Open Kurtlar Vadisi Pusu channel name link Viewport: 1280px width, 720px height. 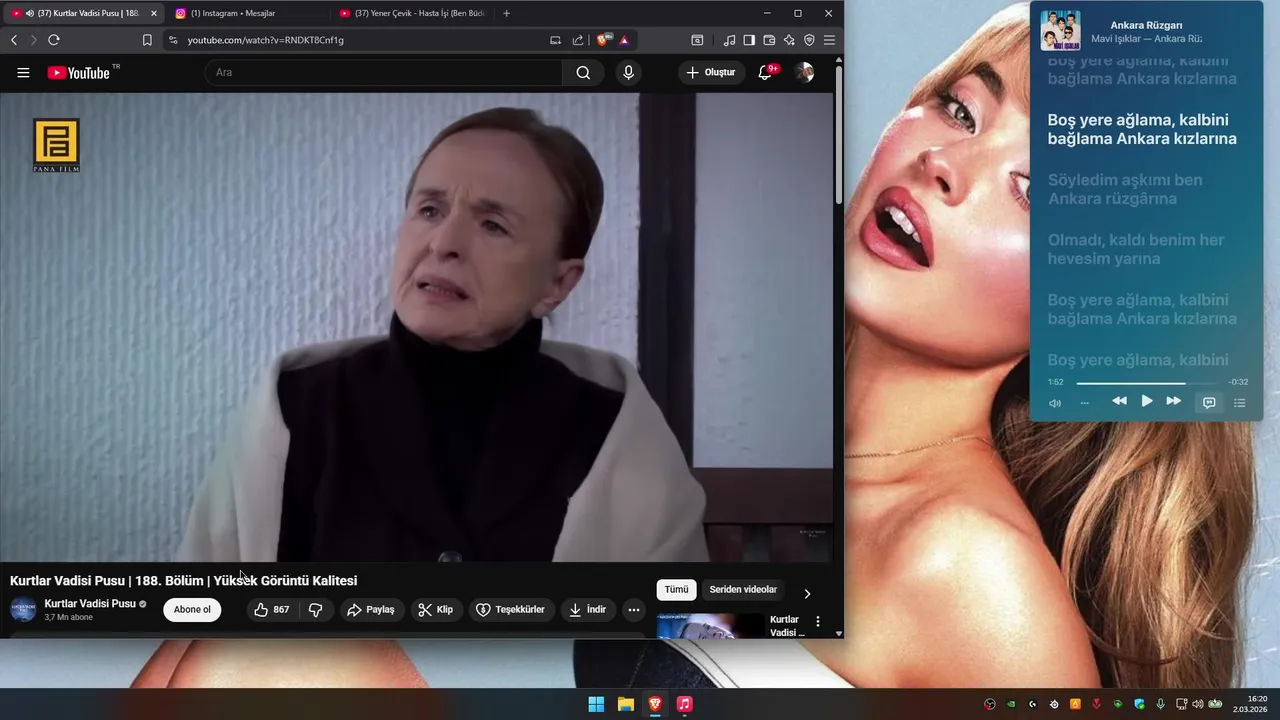90,604
